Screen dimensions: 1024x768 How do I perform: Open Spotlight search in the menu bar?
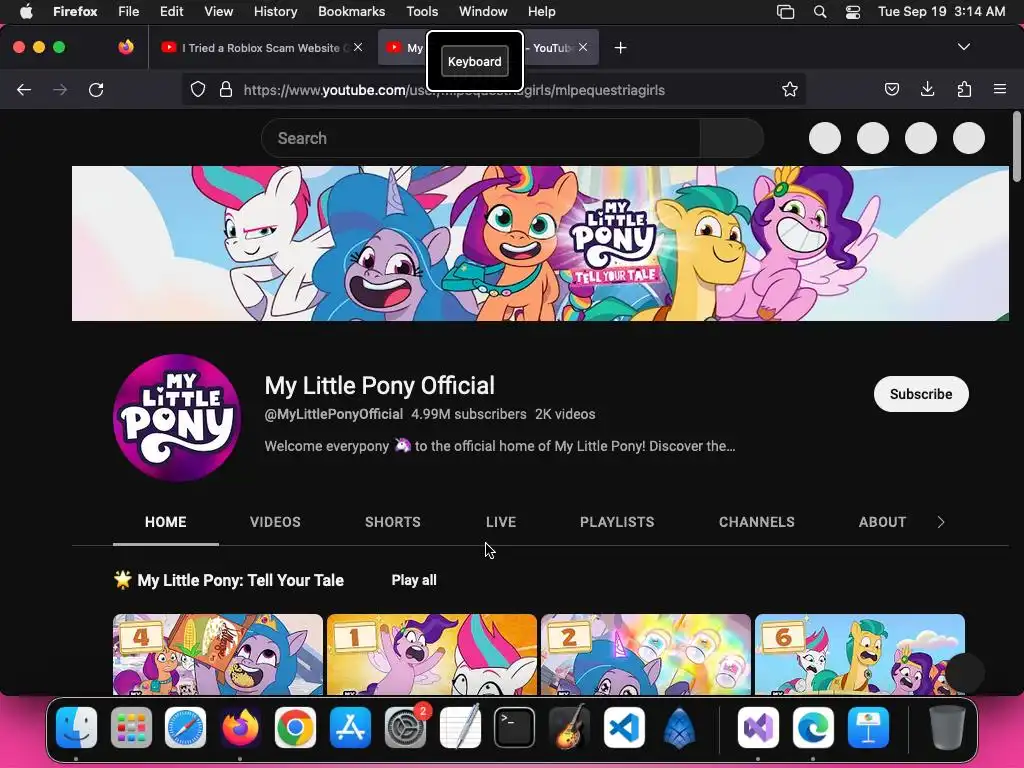pyautogui.click(x=820, y=12)
